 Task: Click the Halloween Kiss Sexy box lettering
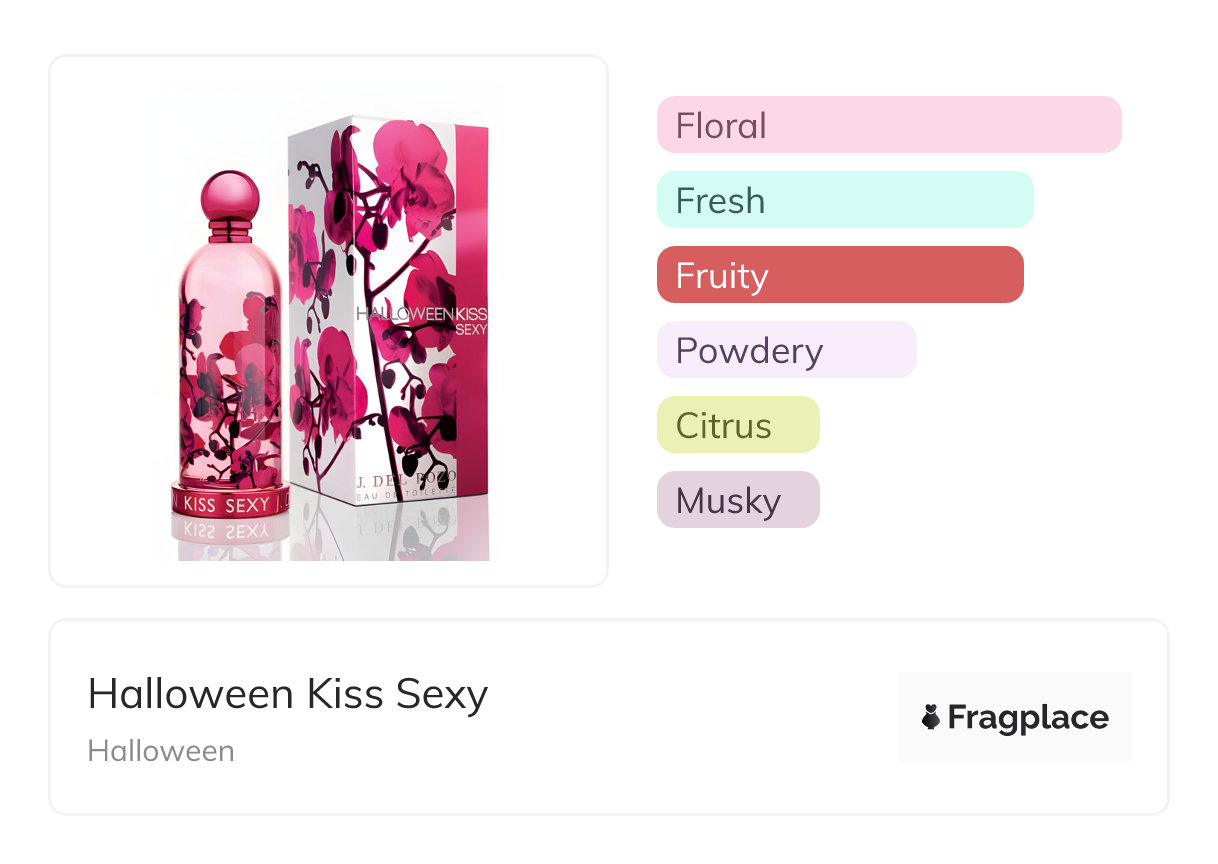422,320
